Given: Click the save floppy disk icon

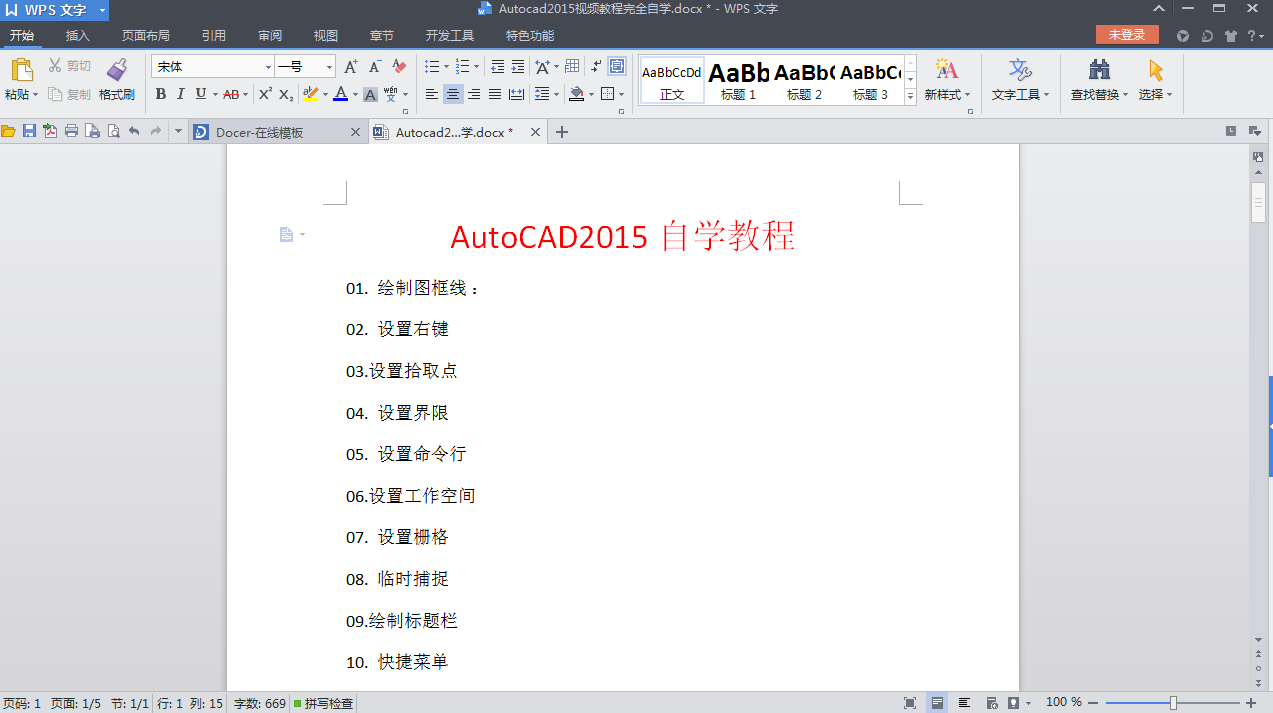Looking at the screenshot, I should click(x=29, y=131).
